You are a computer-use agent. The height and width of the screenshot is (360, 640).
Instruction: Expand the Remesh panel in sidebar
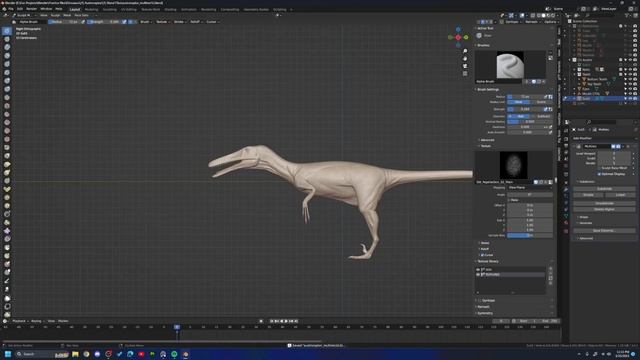[483, 307]
